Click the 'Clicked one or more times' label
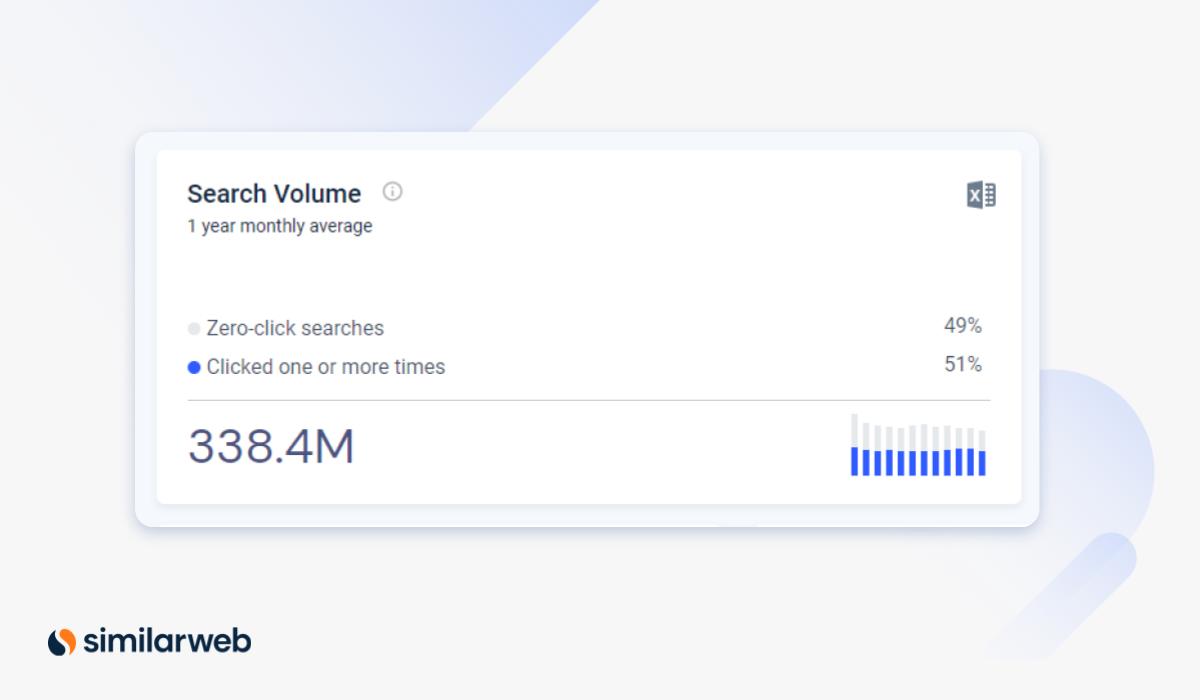 tap(326, 367)
